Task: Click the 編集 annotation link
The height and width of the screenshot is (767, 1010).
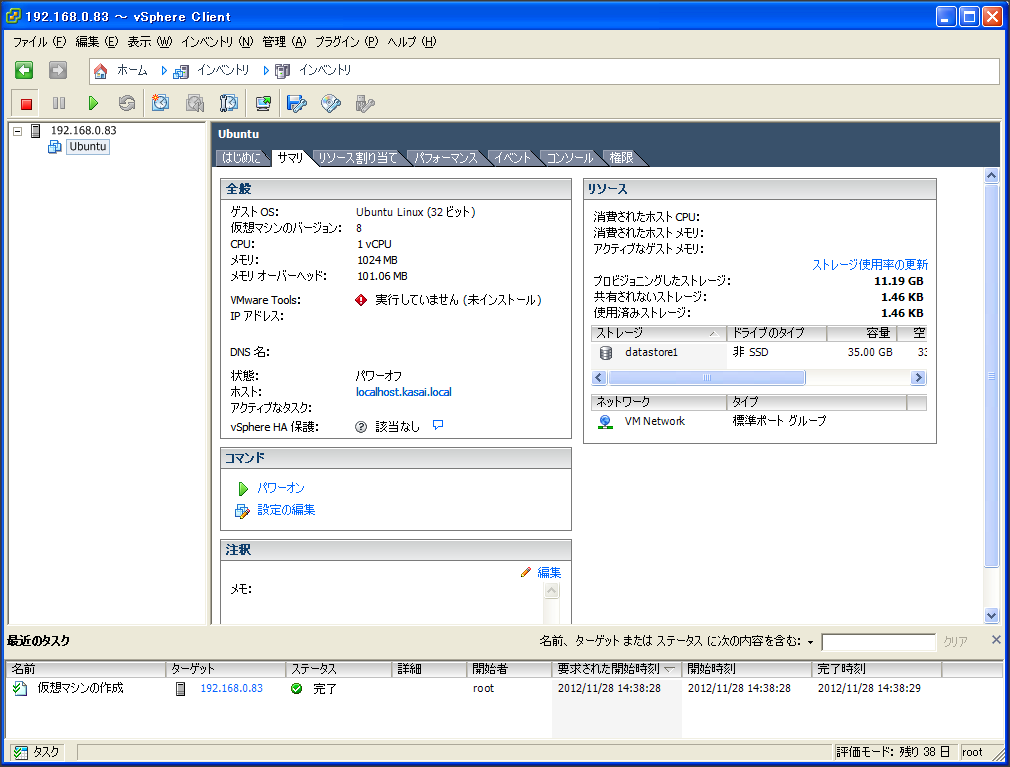Action: [x=549, y=573]
